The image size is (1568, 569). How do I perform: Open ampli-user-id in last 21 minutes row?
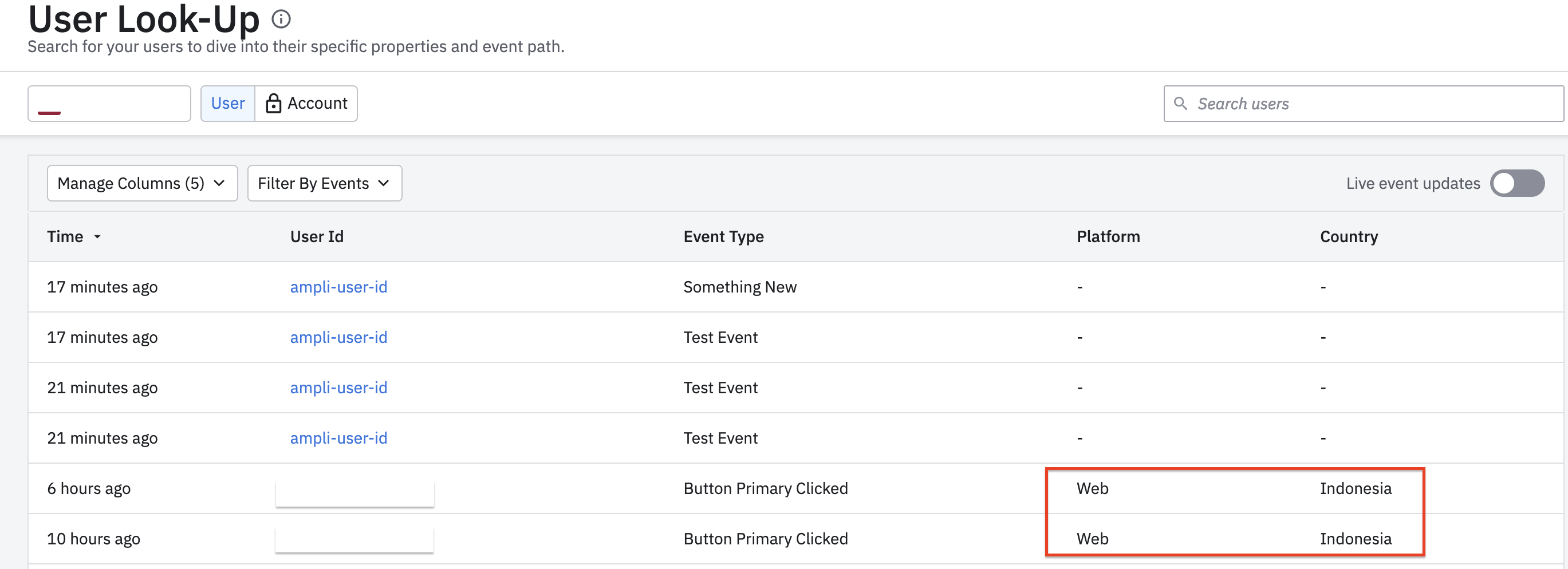[338, 438]
